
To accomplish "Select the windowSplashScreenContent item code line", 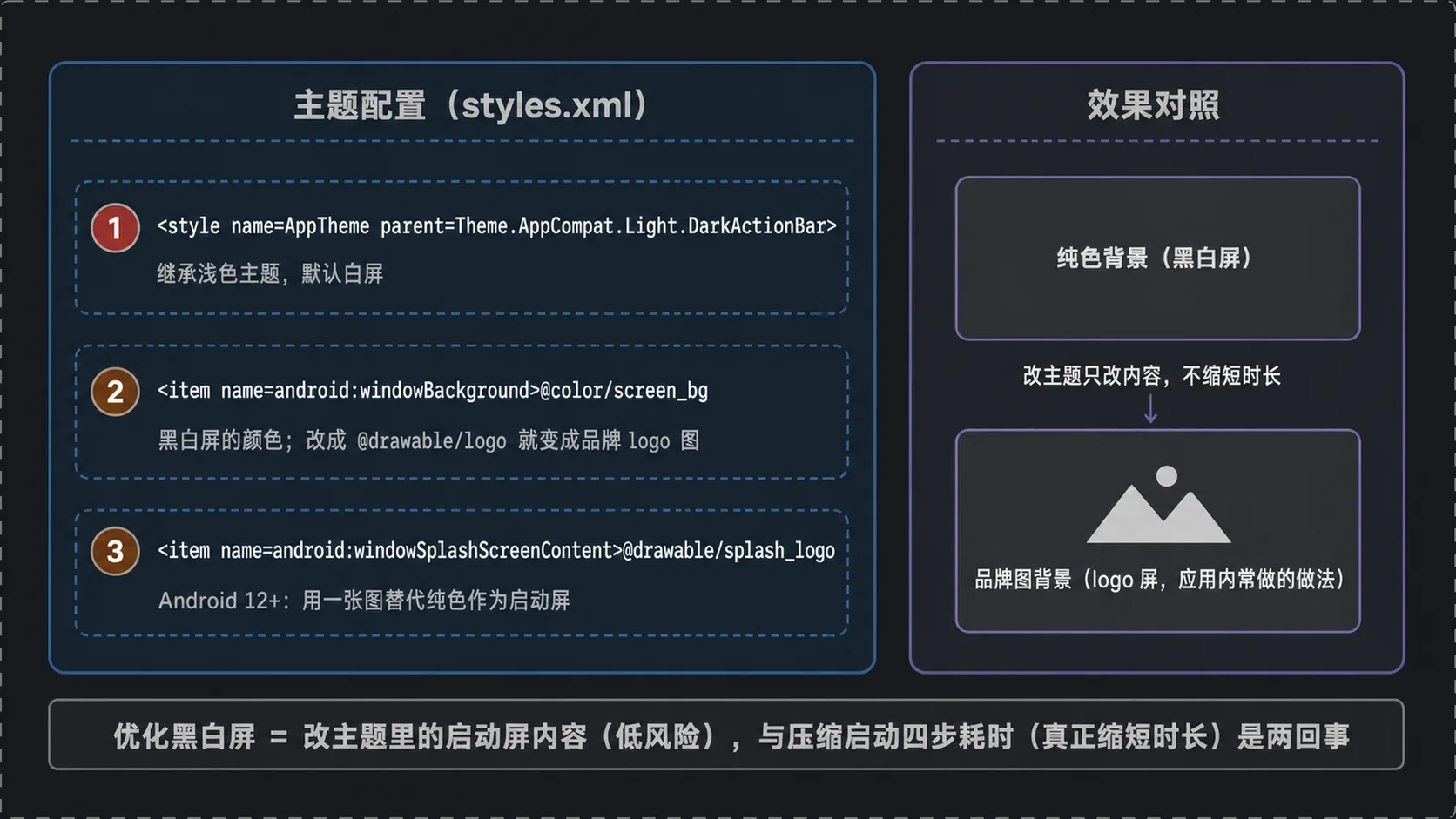I will click(x=496, y=551).
